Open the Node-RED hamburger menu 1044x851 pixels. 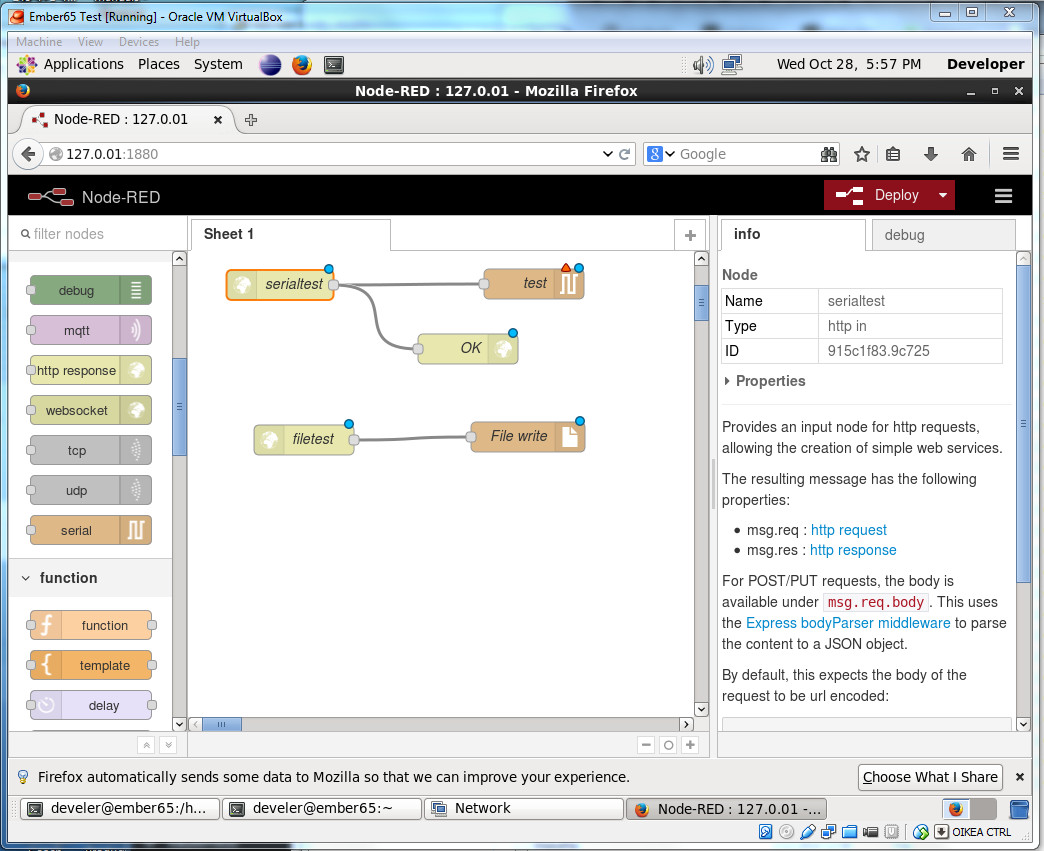tap(1003, 196)
